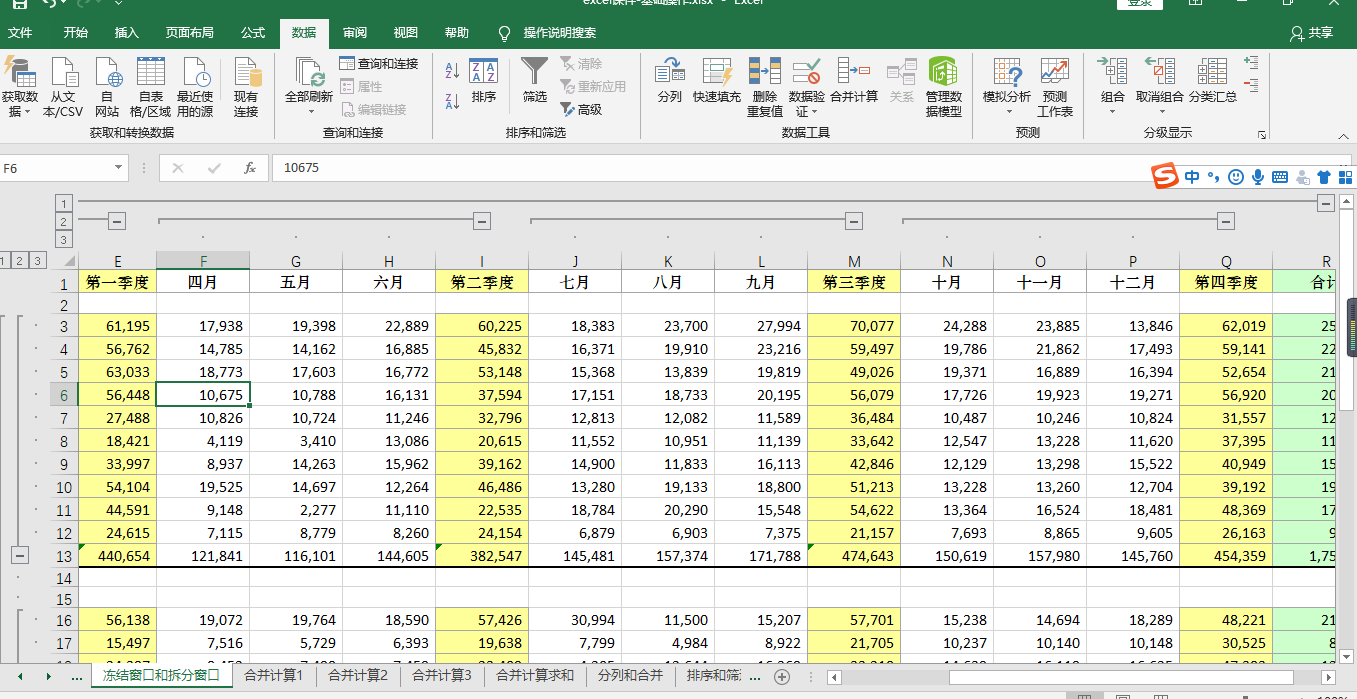
Task: Open the 分级显示 dialog launcher
Action: (x=1262, y=134)
